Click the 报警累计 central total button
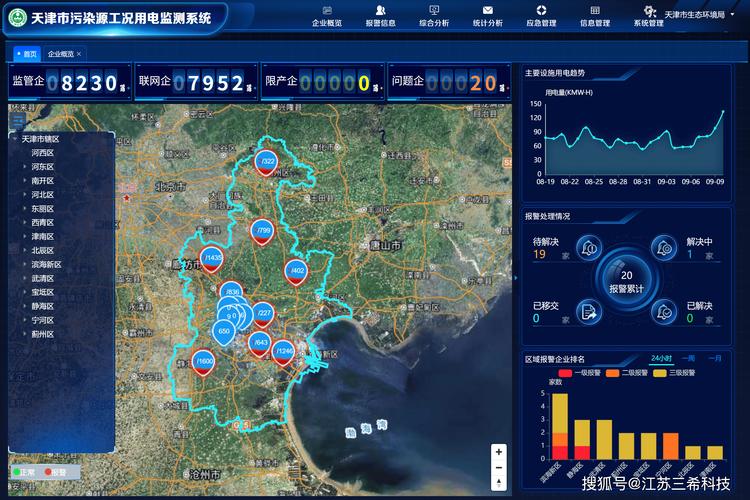This screenshot has height=500, width=750. point(626,280)
